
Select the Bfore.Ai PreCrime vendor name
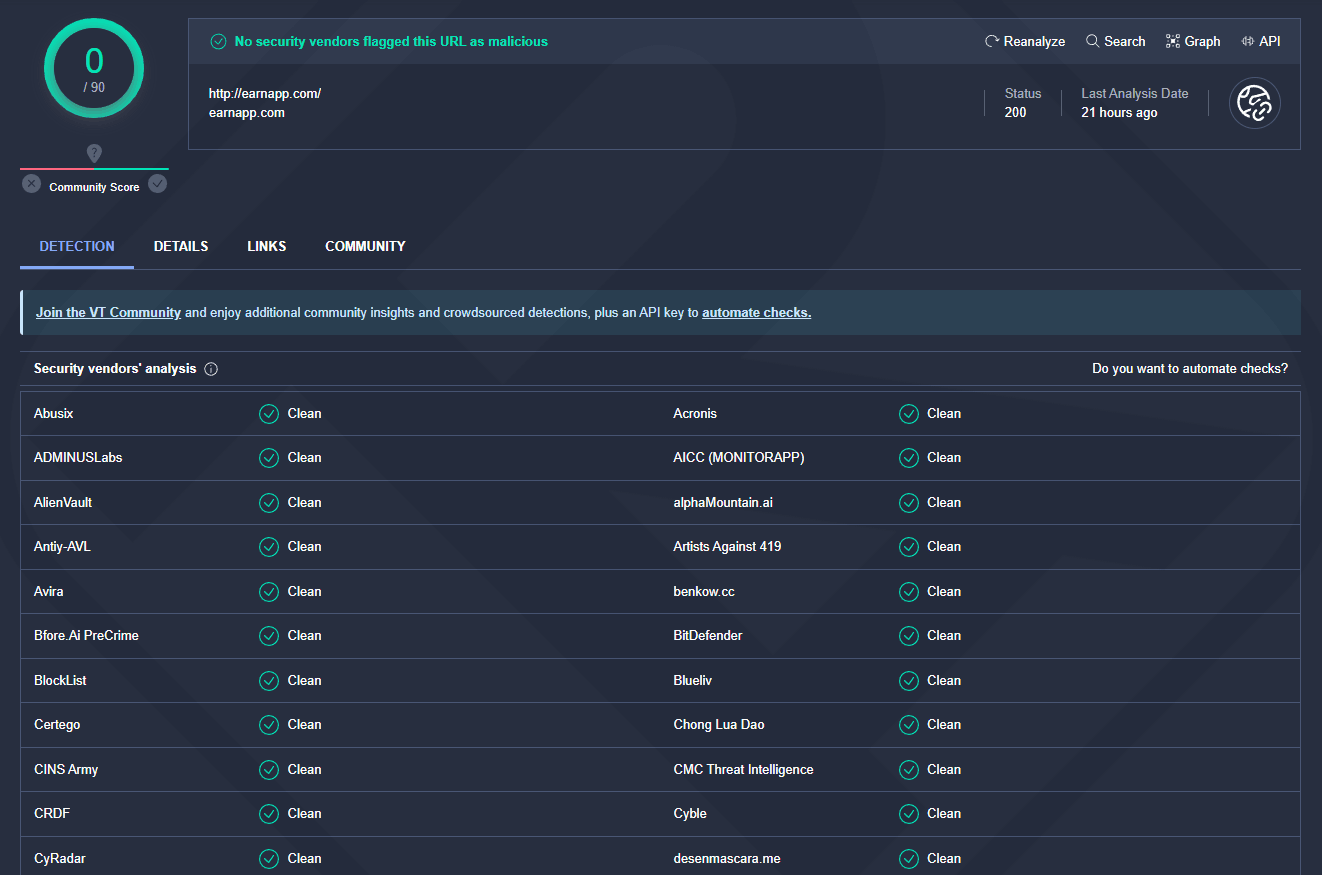point(86,636)
